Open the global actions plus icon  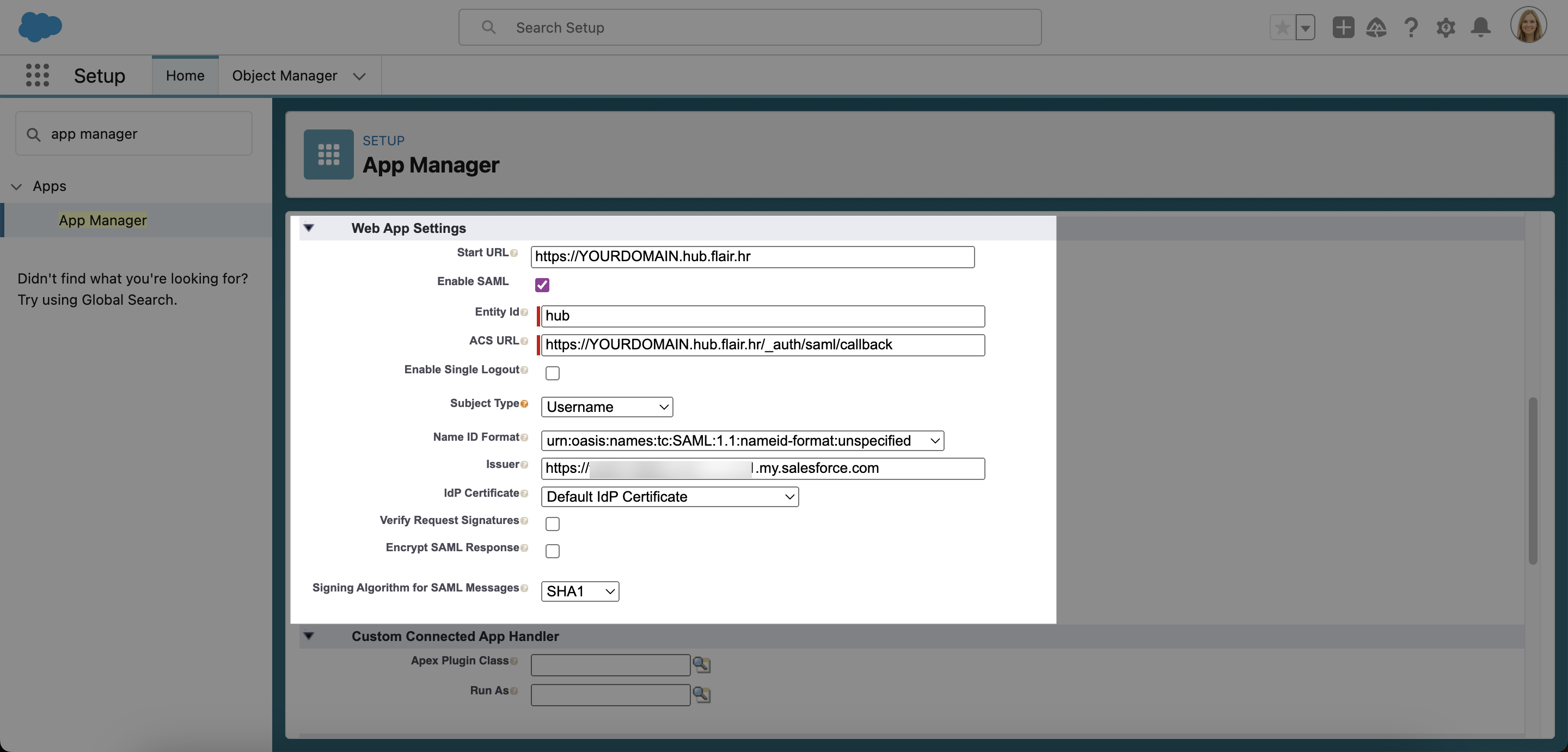pos(1343,27)
